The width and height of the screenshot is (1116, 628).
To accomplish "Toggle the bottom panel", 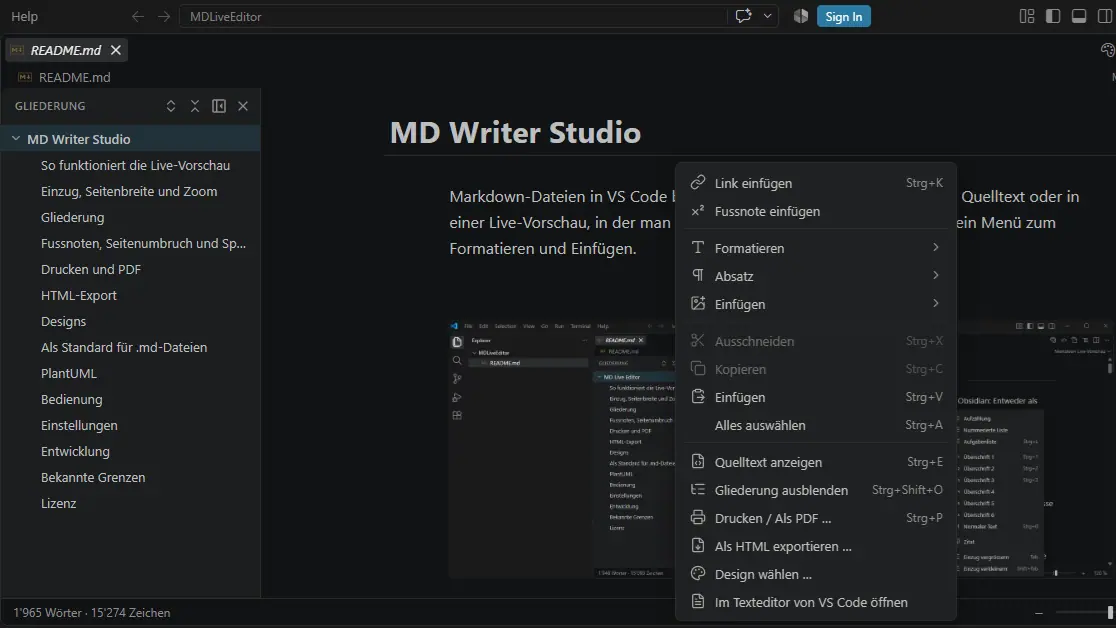I will tap(1079, 16).
